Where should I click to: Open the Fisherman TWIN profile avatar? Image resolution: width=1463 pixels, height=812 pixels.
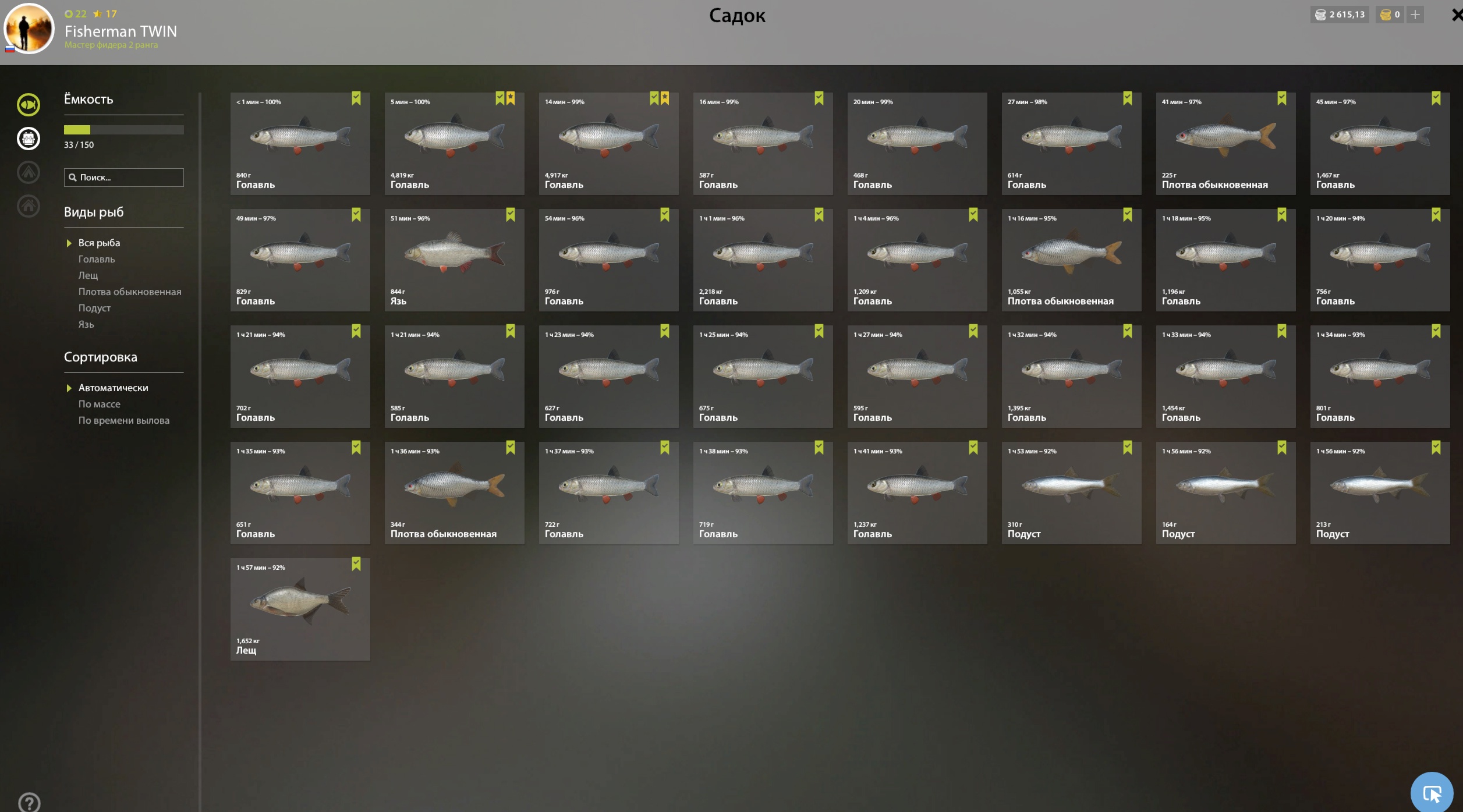point(29,29)
